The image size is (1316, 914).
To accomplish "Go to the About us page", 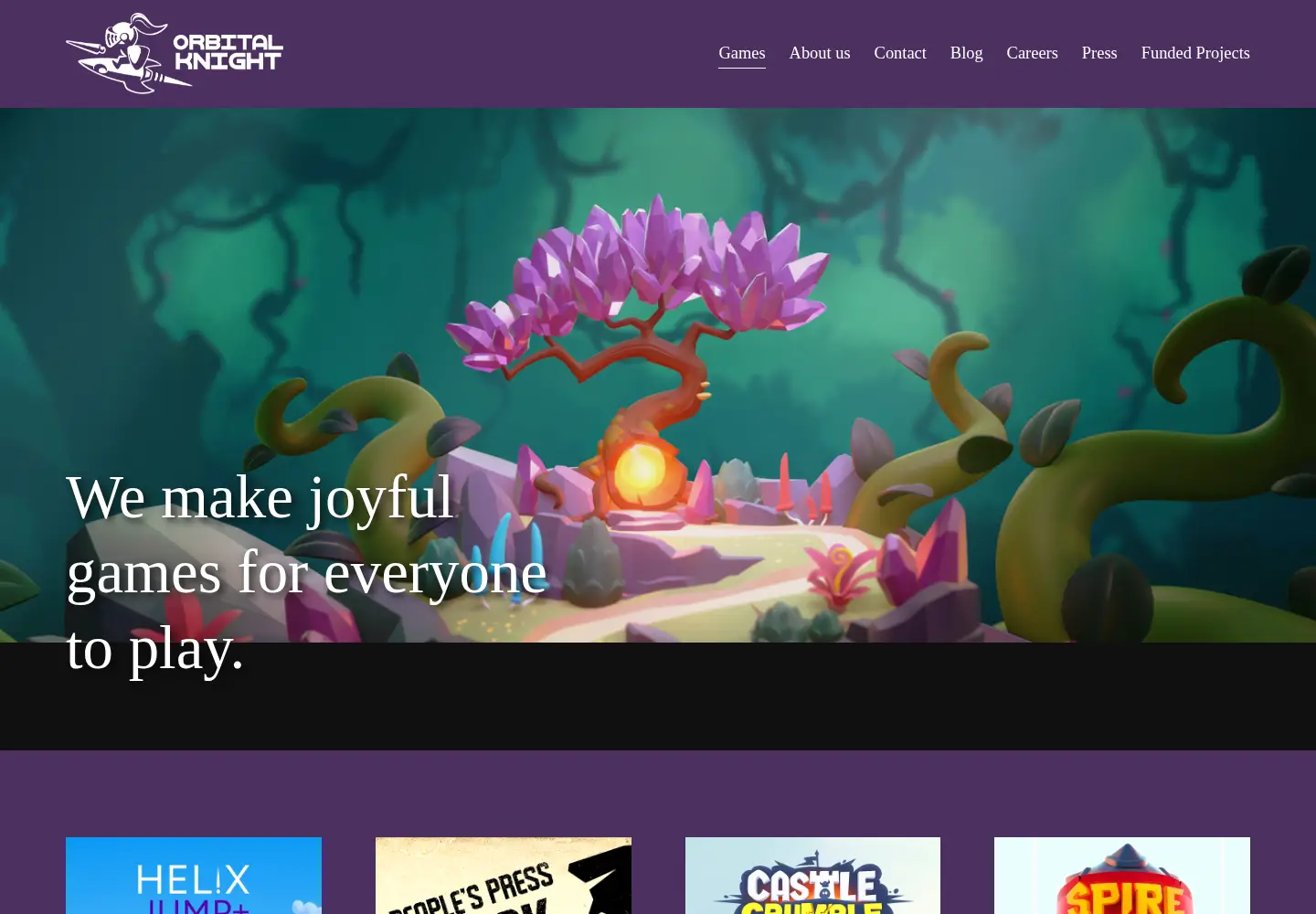I will point(820,53).
